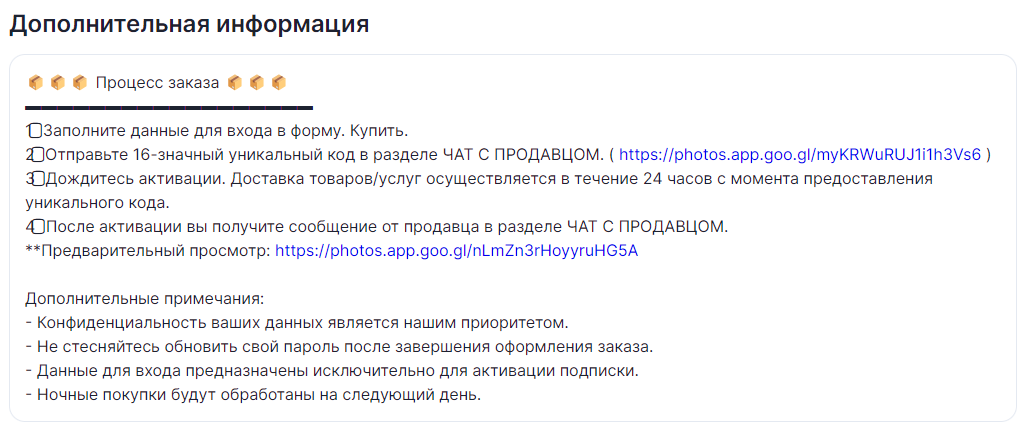The height and width of the screenshot is (424, 1028).
Task: Click the step 1 number box before Заполните
Action: click(35, 130)
